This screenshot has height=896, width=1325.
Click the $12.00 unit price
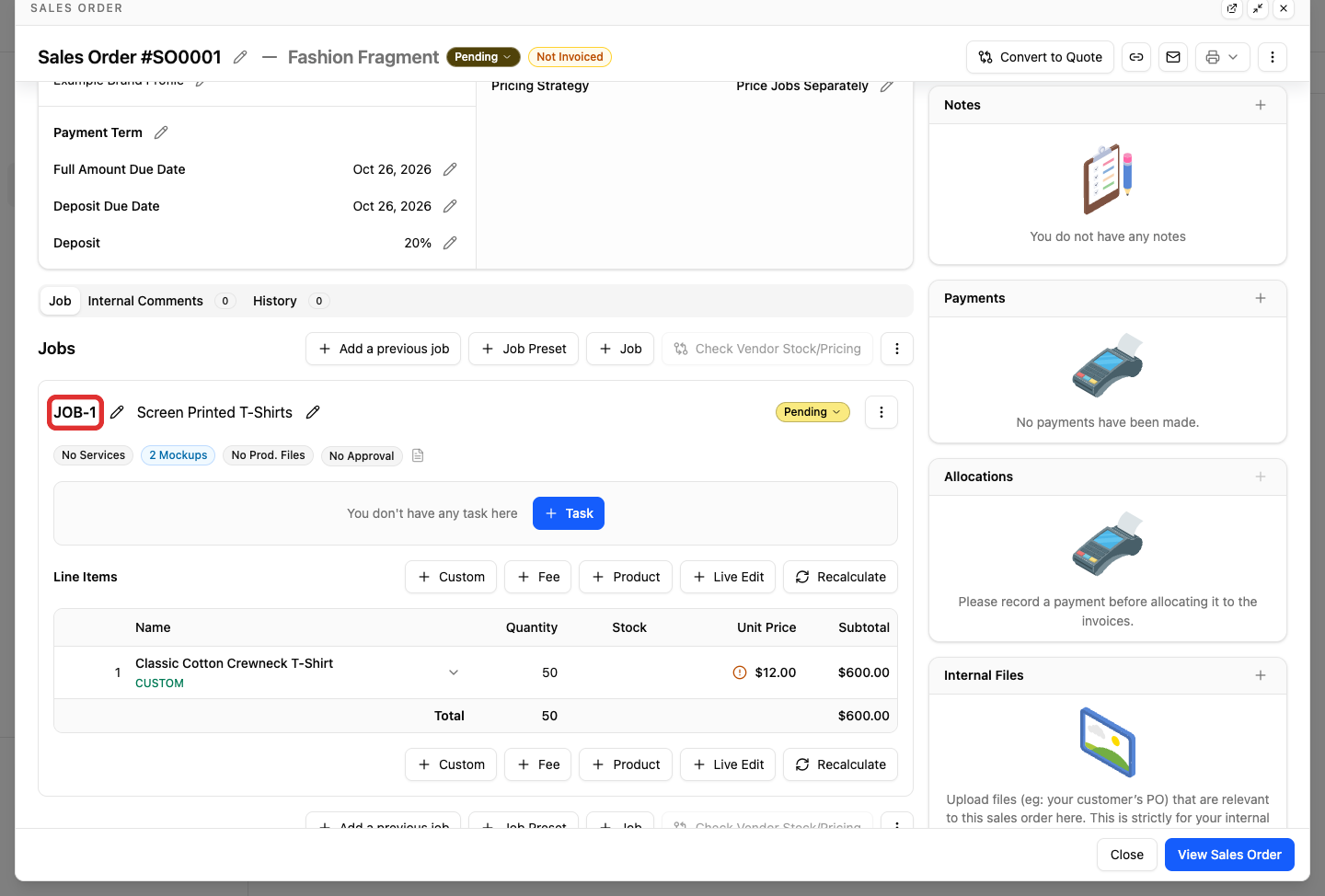coord(776,672)
